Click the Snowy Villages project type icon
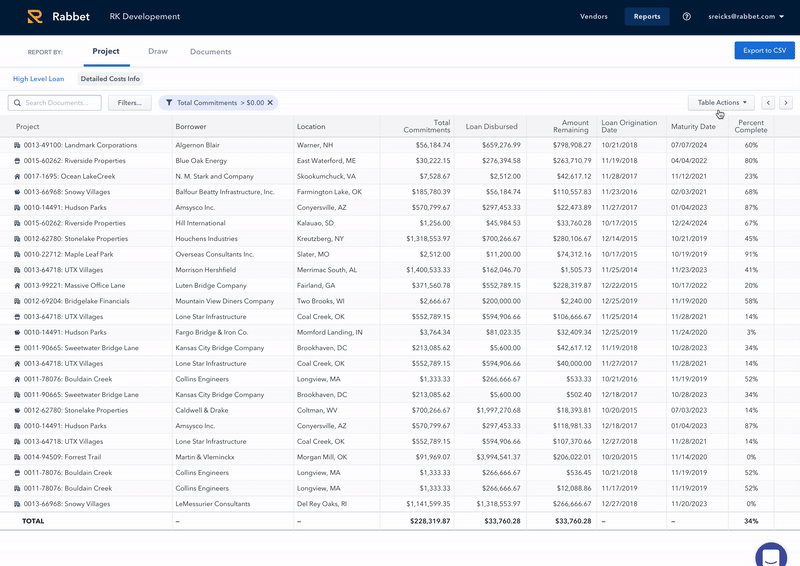Image resolution: width=800 pixels, height=566 pixels. tap(17, 192)
